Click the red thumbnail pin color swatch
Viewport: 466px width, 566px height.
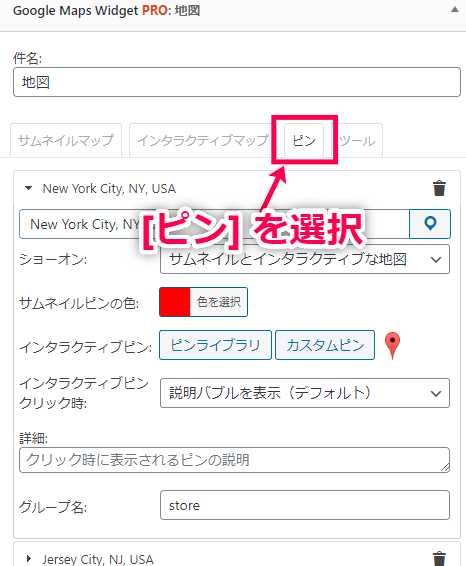coord(175,302)
